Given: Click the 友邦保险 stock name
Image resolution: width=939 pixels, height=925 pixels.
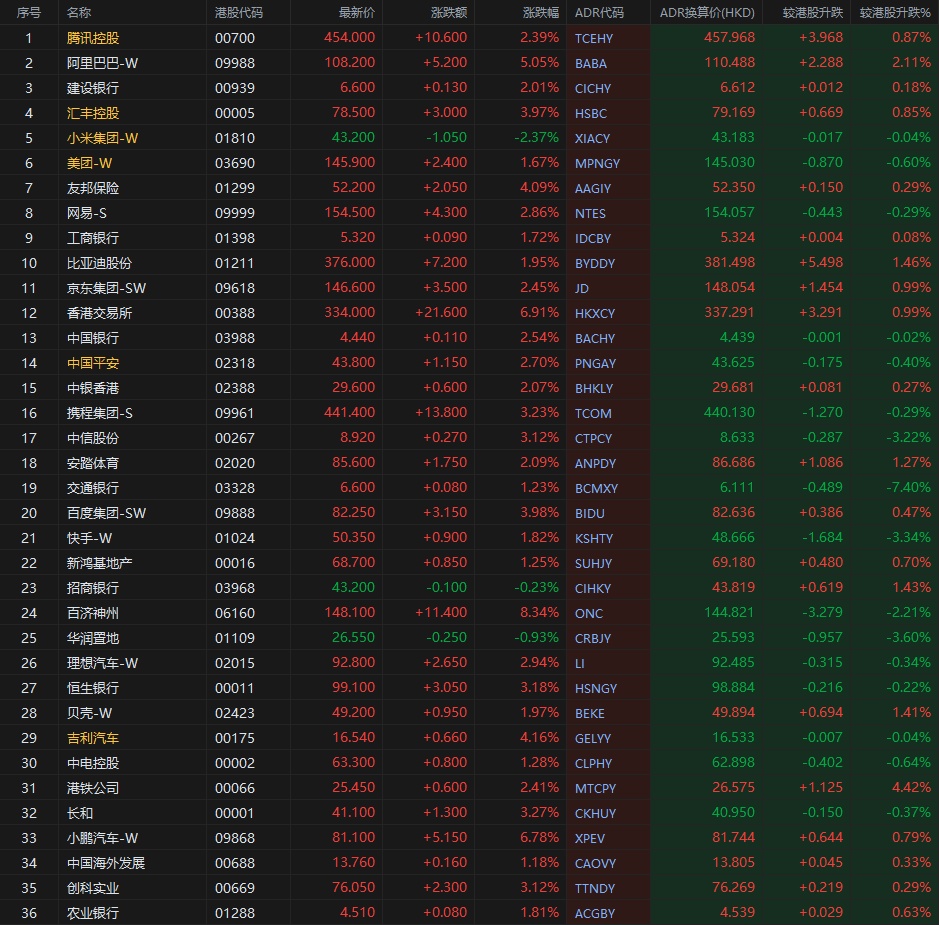Looking at the screenshot, I should tap(93, 188).
